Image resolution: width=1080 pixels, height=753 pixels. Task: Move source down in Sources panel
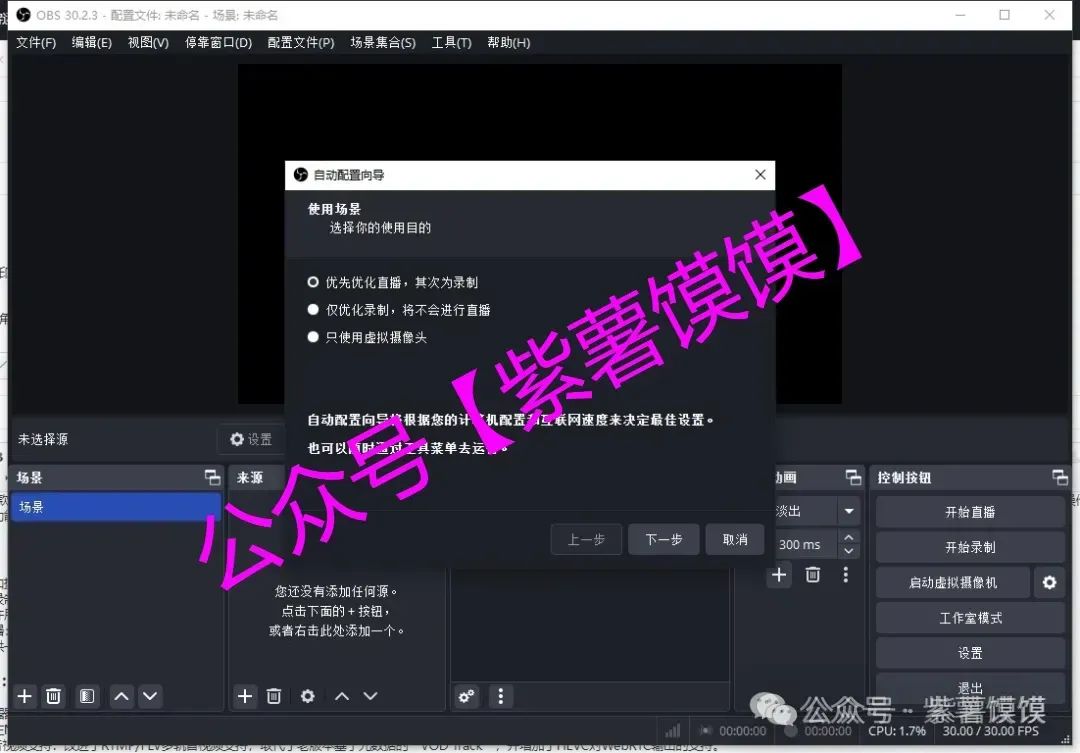coord(371,696)
